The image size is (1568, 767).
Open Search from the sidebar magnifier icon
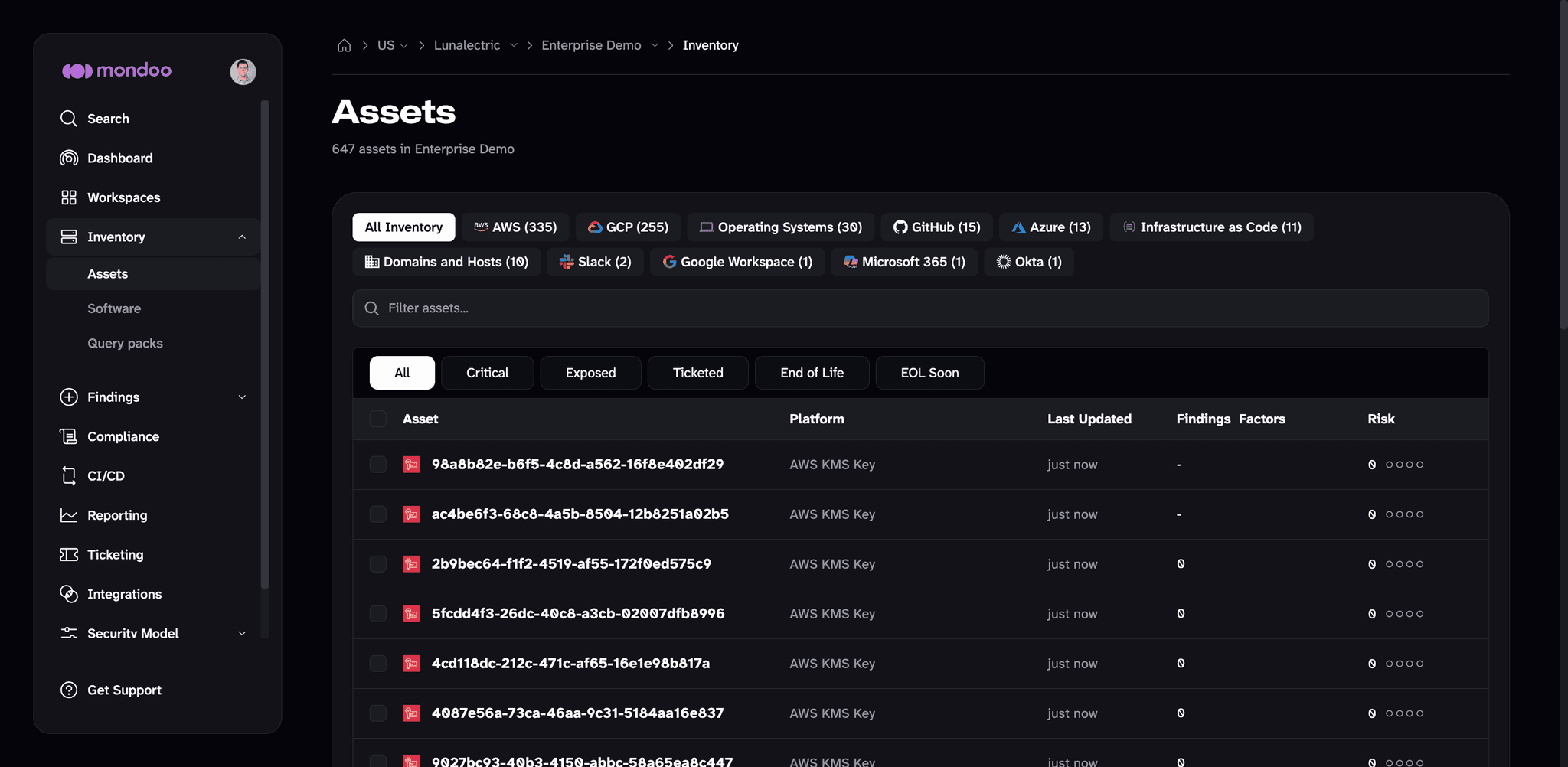pos(69,119)
